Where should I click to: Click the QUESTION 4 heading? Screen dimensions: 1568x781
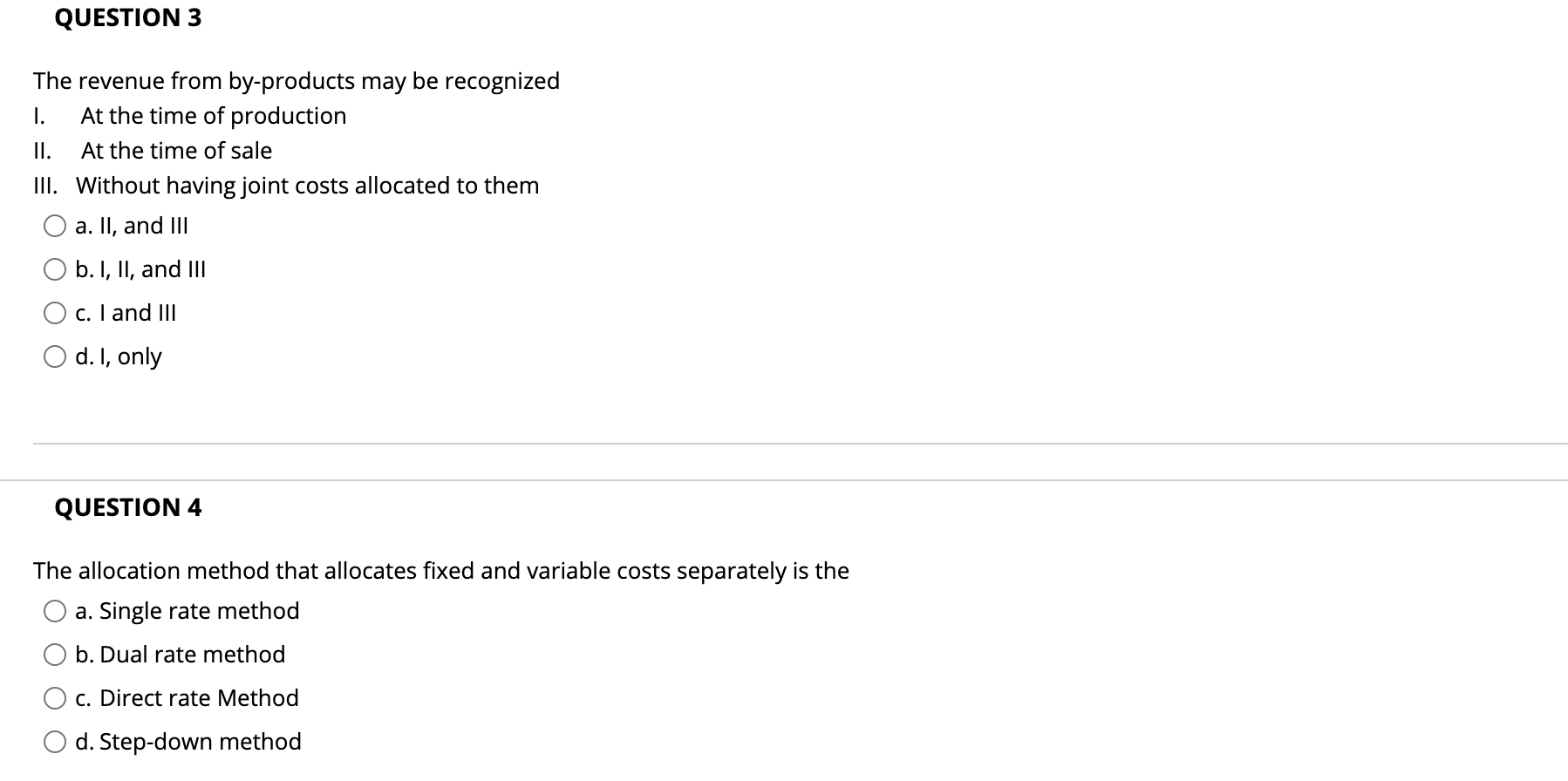click(127, 507)
